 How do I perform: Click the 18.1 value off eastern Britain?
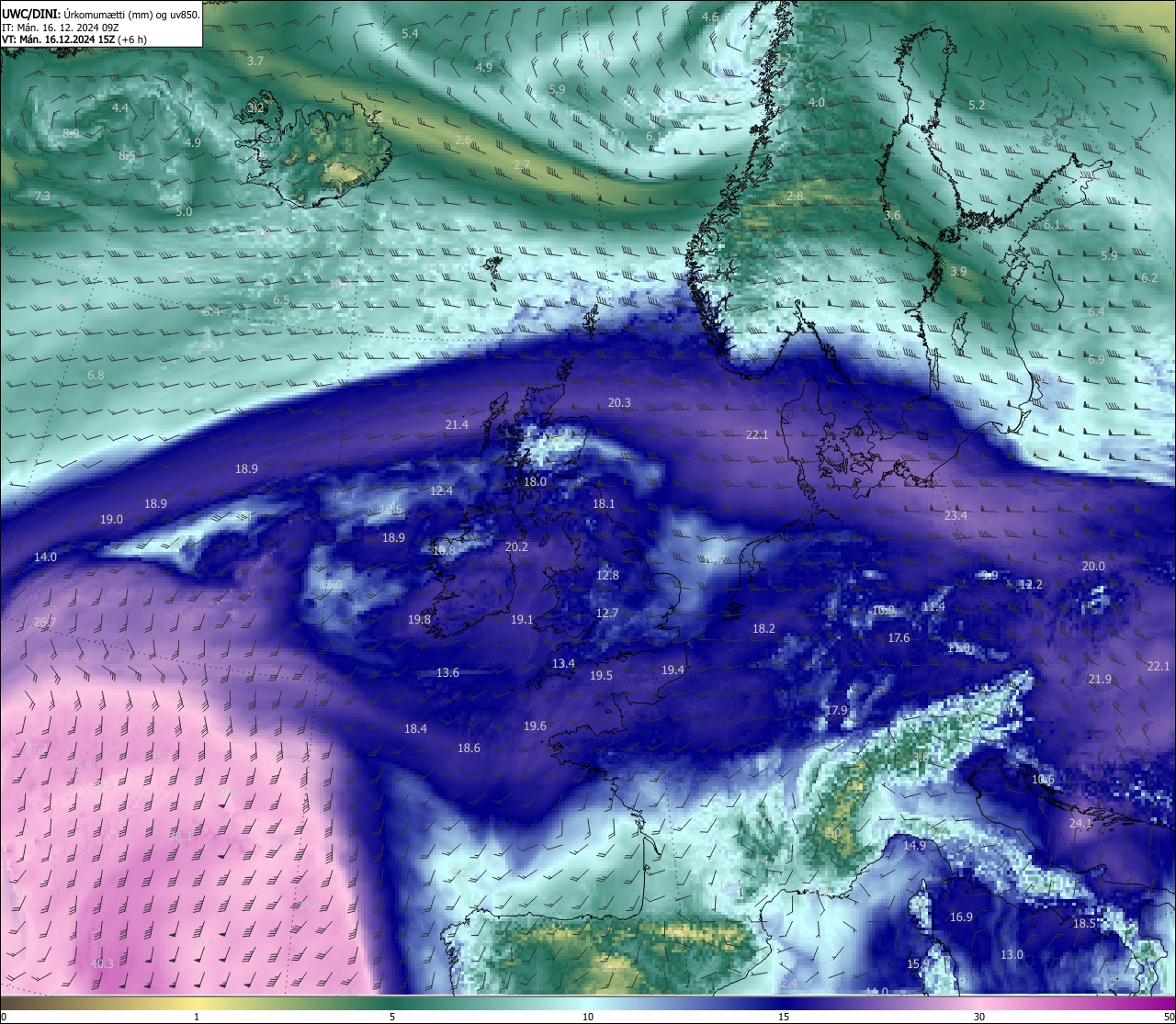tap(604, 503)
